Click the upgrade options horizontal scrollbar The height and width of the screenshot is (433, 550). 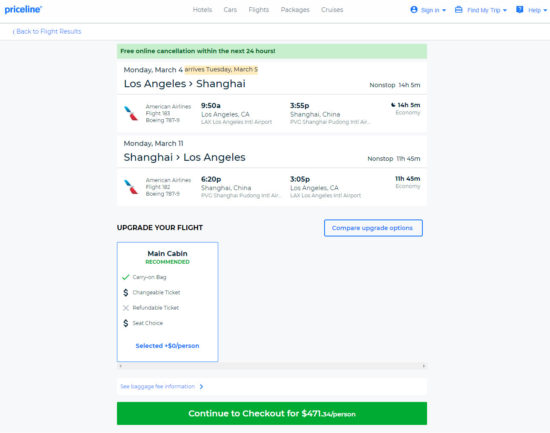click(272, 366)
